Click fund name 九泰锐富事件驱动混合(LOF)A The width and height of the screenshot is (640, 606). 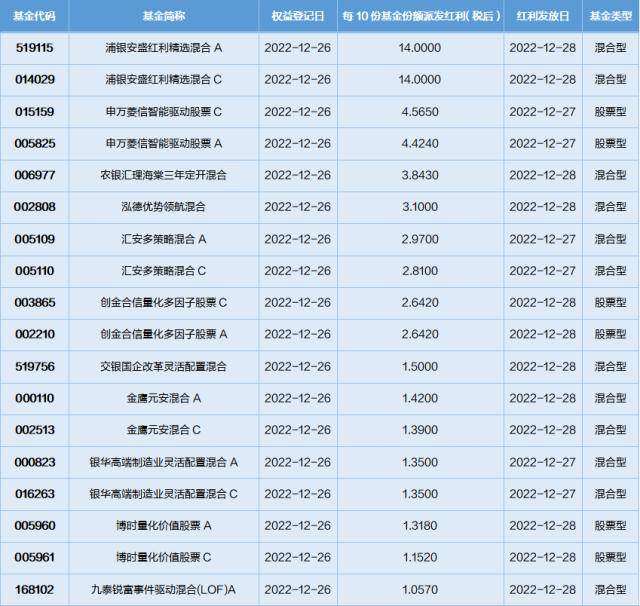click(x=164, y=589)
